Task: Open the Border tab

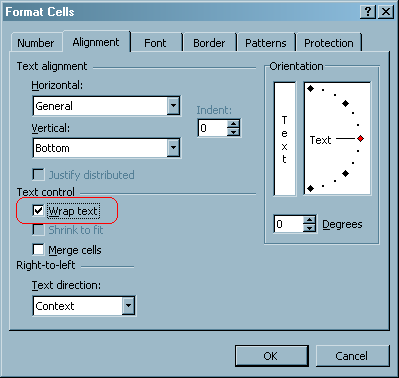Action: [209, 43]
